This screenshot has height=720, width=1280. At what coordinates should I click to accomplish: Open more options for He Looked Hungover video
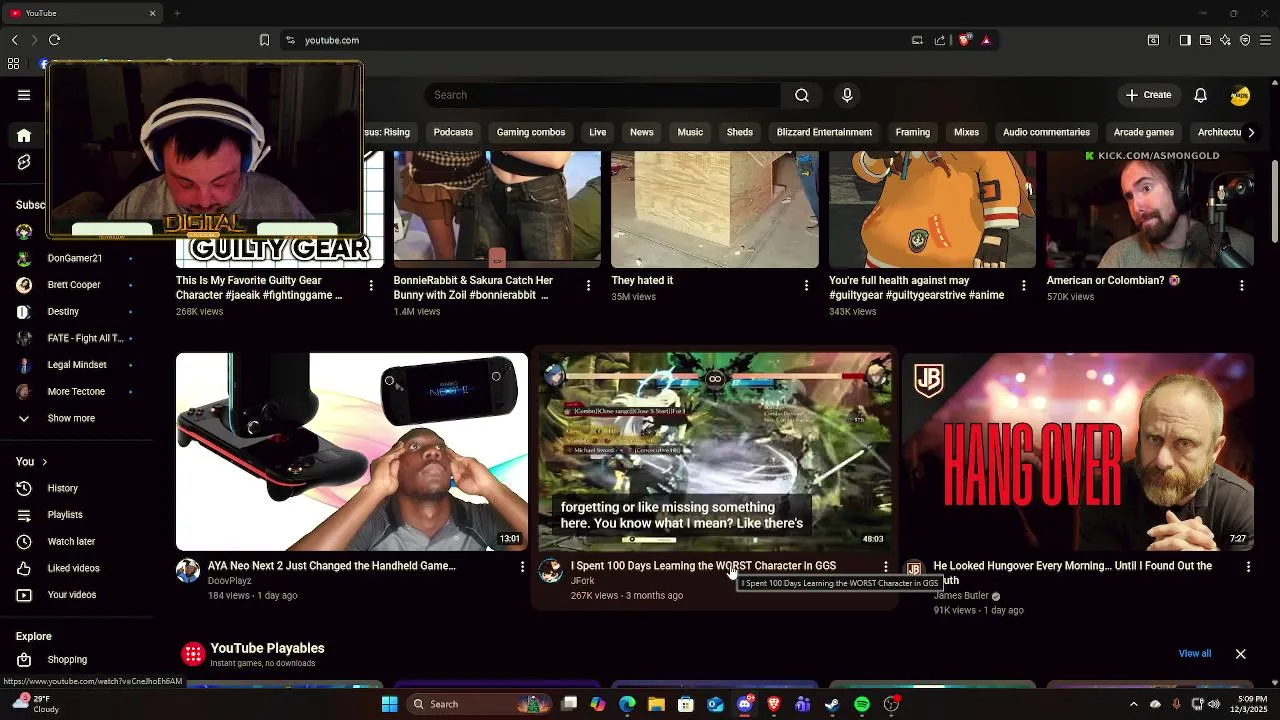(x=1248, y=567)
